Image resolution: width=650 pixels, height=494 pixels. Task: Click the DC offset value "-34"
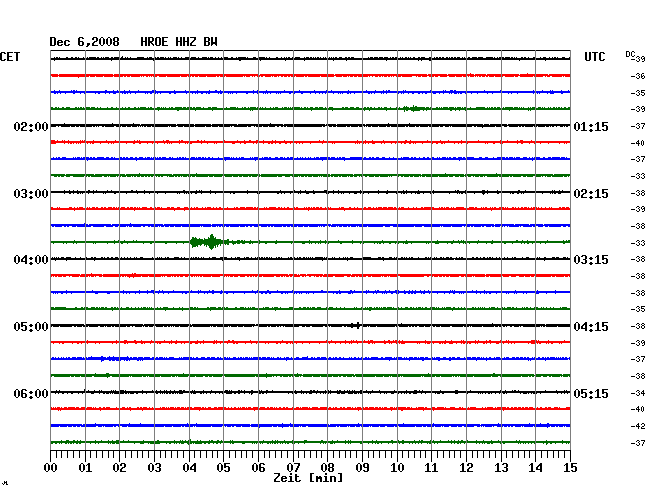(x=638, y=393)
